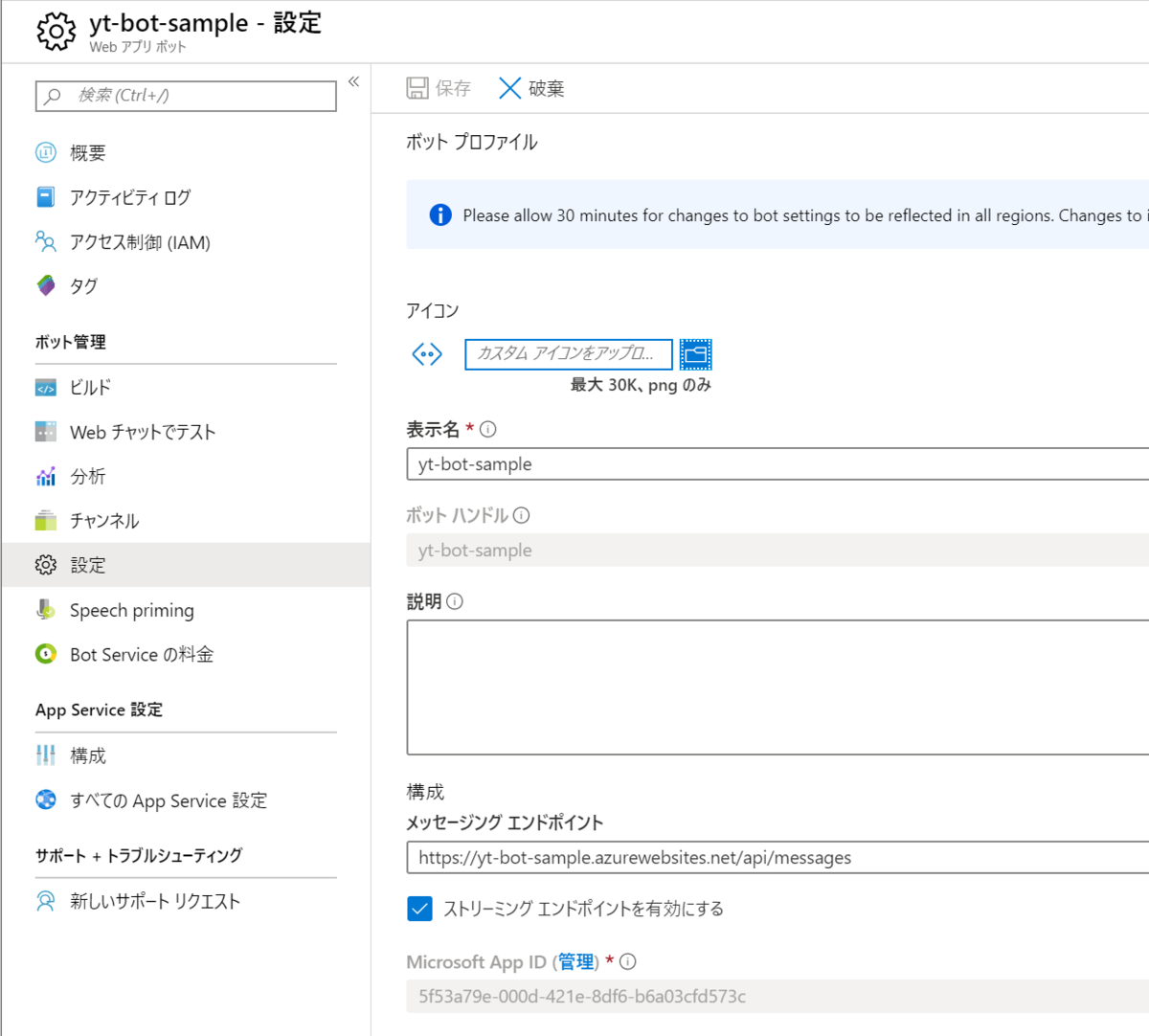Viewport: 1149px width, 1036px height.
Task: Click the Web チャットでテスト icon
Action: (x=46, y=432)
